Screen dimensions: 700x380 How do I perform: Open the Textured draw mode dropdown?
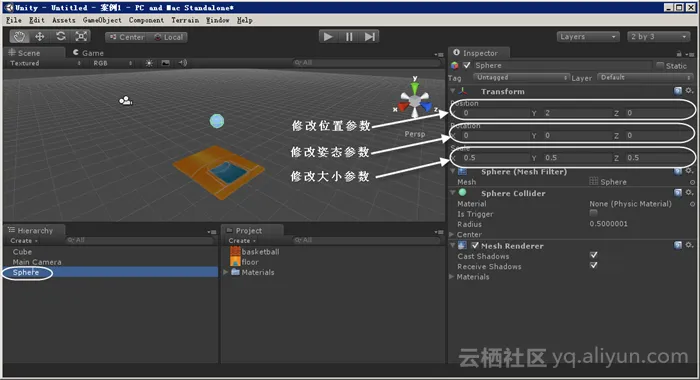(x=45, y=63)
